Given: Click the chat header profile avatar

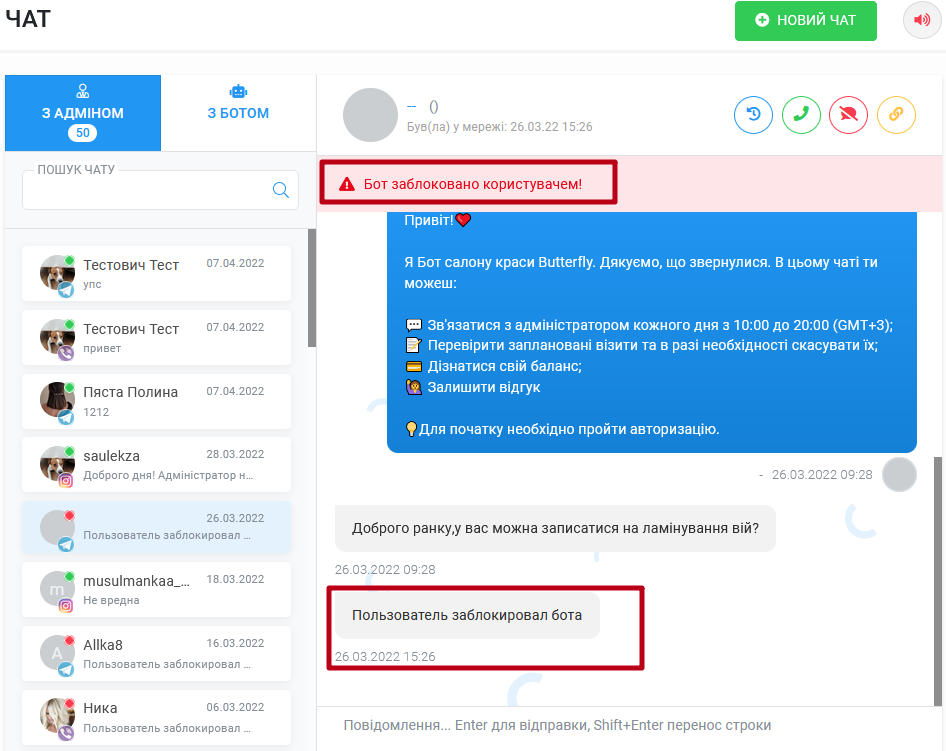Looking at the screenshot, I should [x=370, y=115].
